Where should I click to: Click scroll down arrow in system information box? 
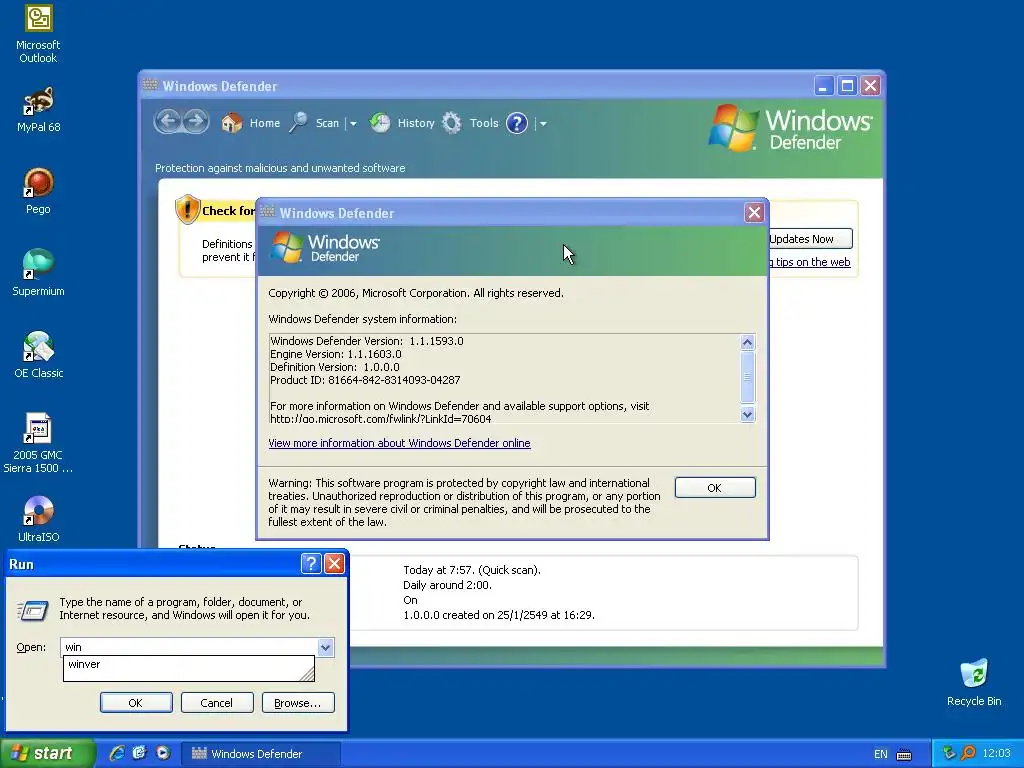[x=747, y=414]
